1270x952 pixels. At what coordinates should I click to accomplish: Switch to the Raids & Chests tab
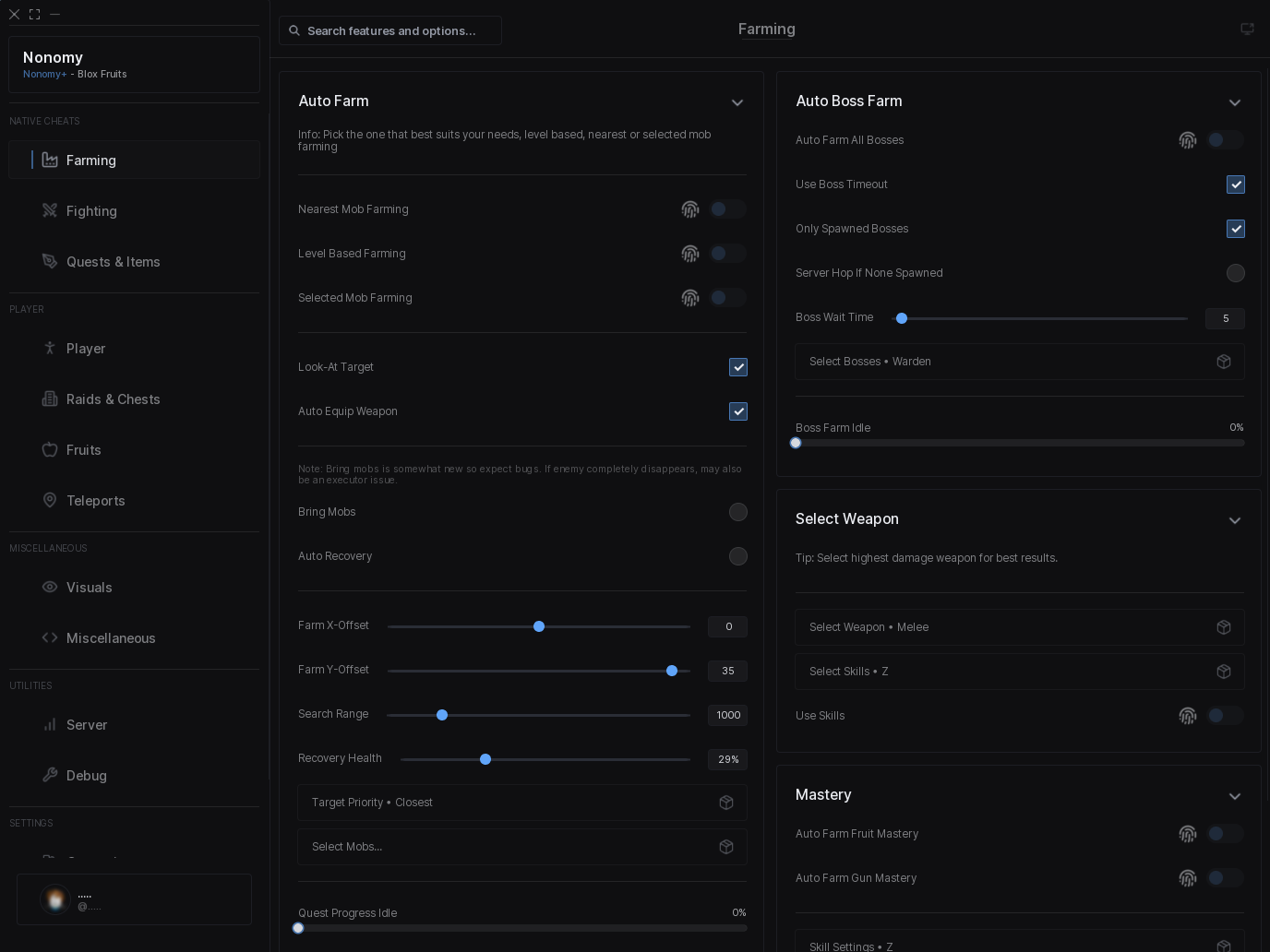click(x=135, y=399)
